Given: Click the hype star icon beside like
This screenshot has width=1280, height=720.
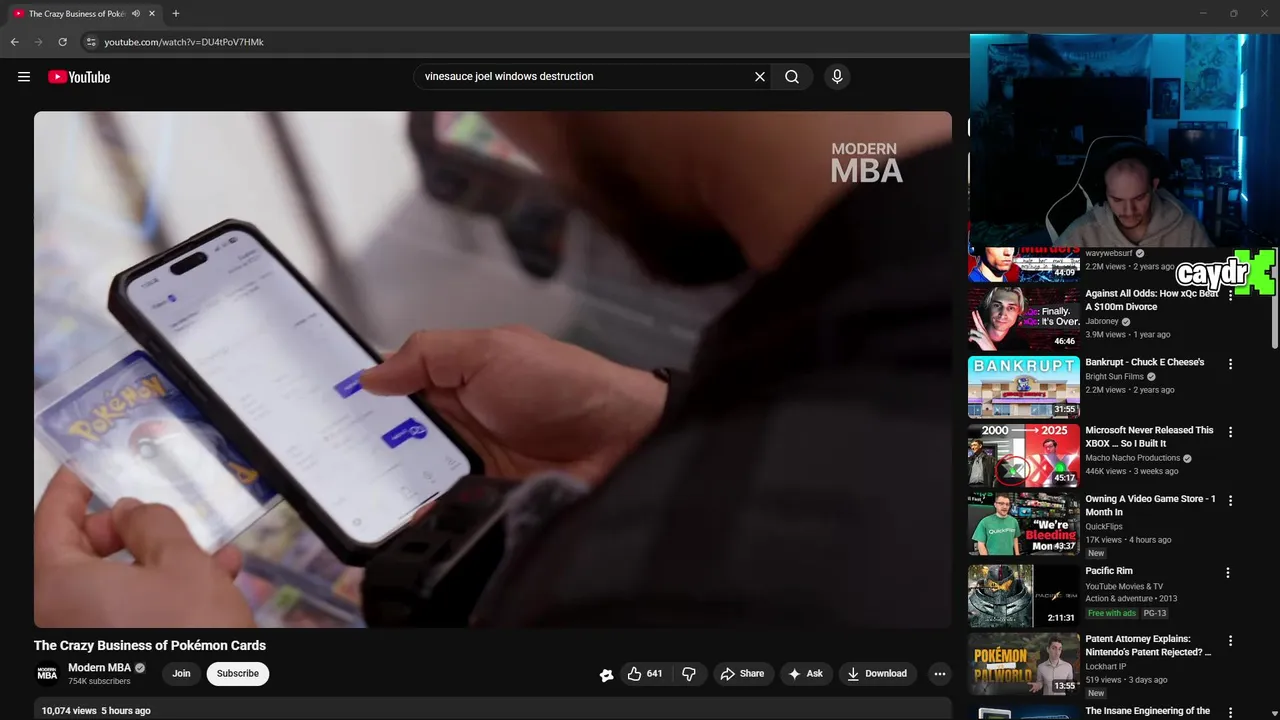Looking at the screenshot, I should [x=606, y=675].
